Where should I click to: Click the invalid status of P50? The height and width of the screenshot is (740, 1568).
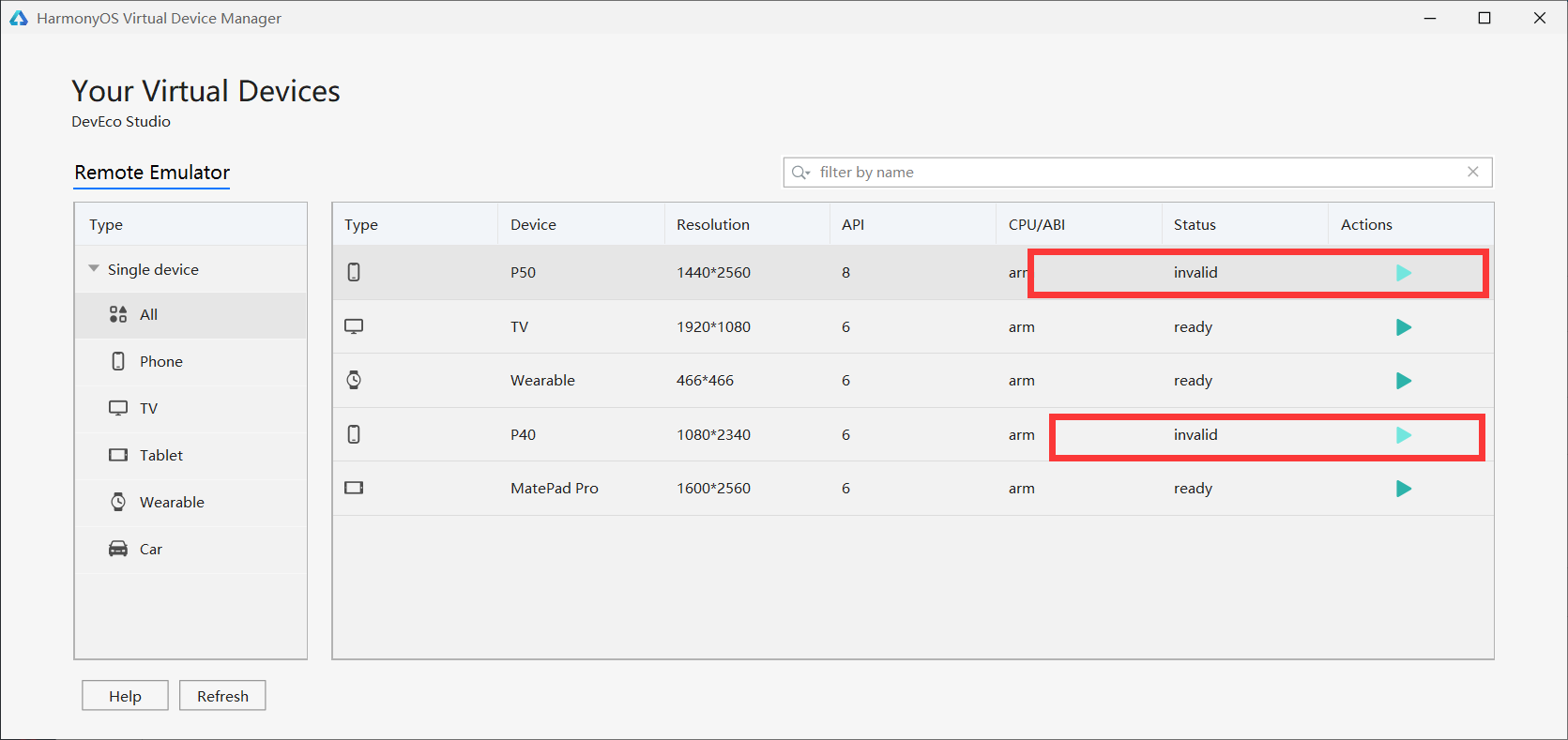[x=1195, y=273]
